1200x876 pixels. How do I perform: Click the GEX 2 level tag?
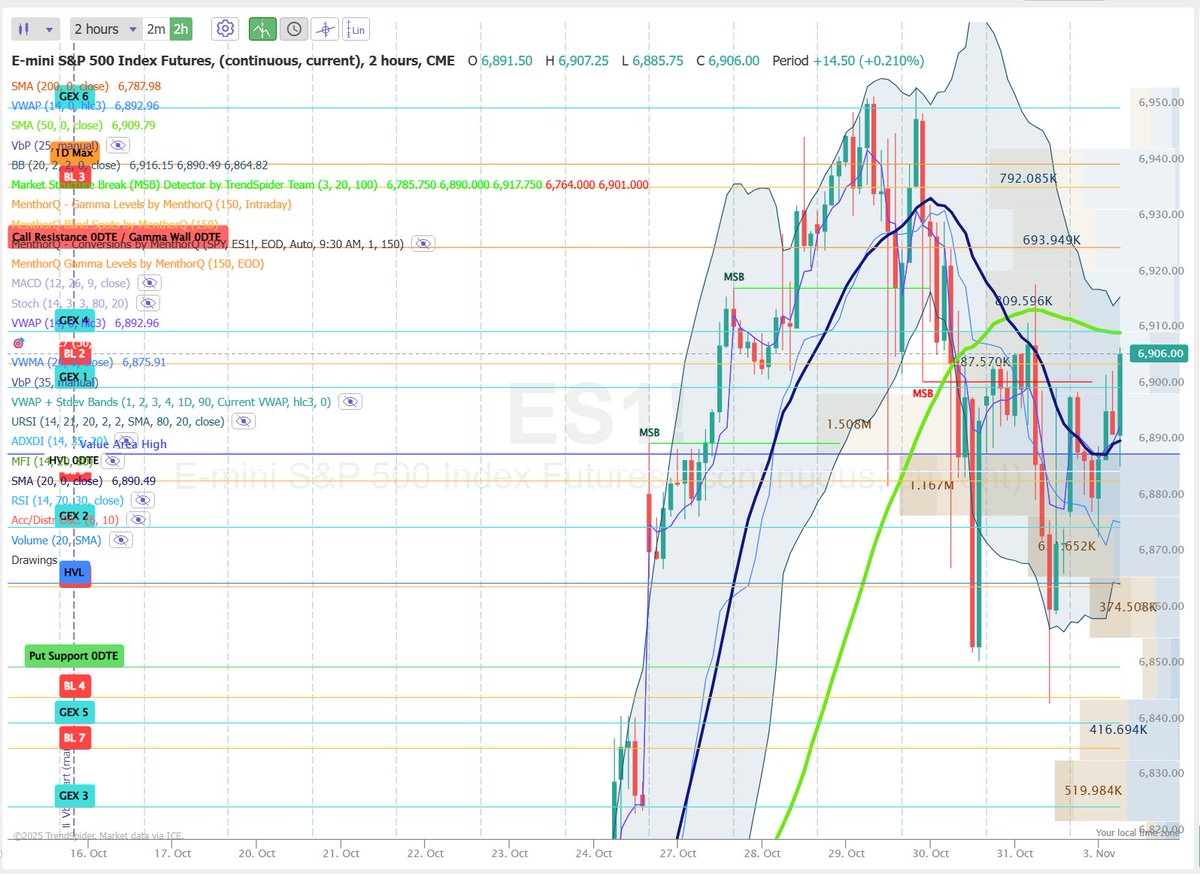coord(74,516)
